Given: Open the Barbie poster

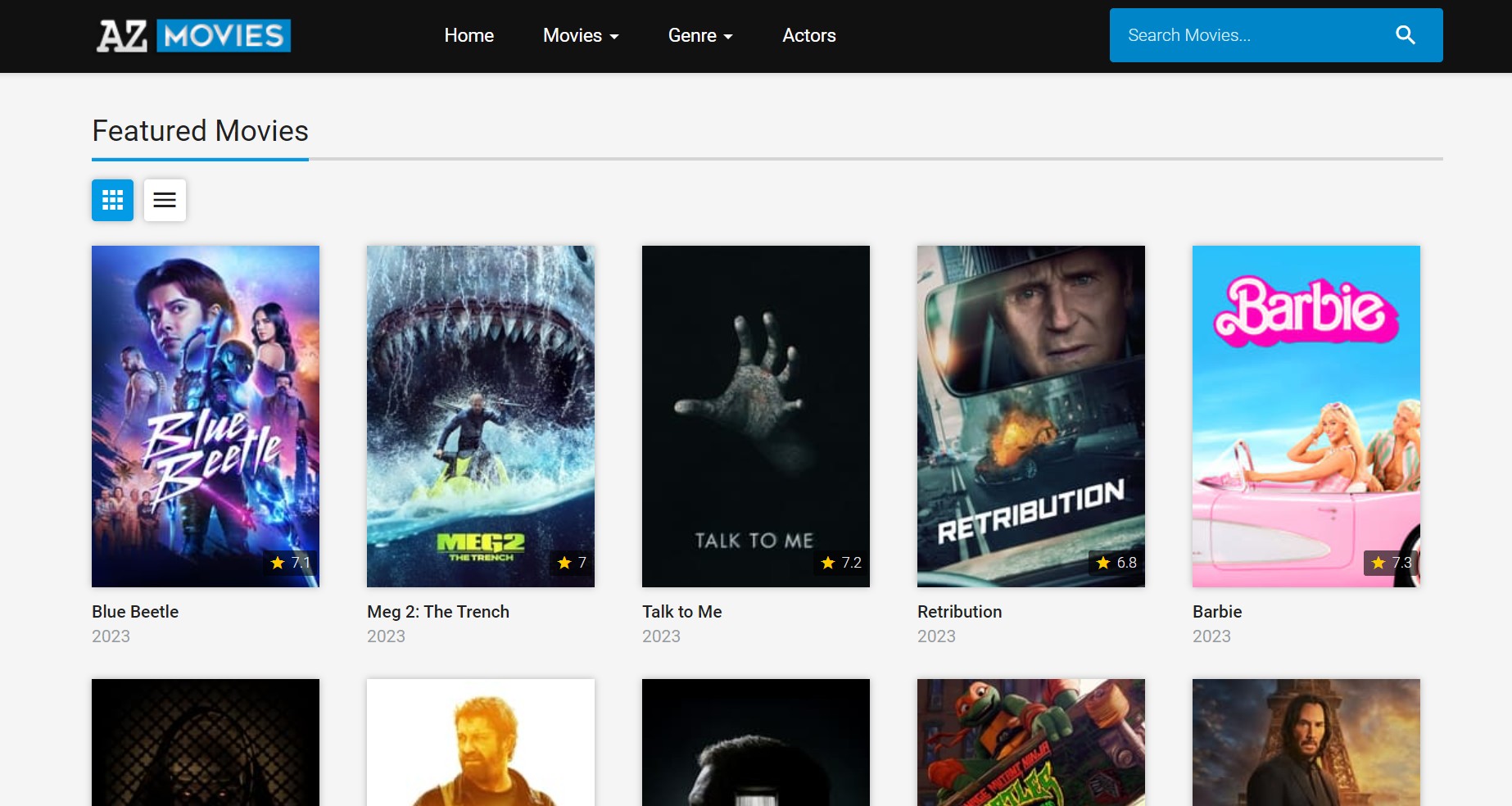Looking at the screenshot, I should [x=1306, y=416].
